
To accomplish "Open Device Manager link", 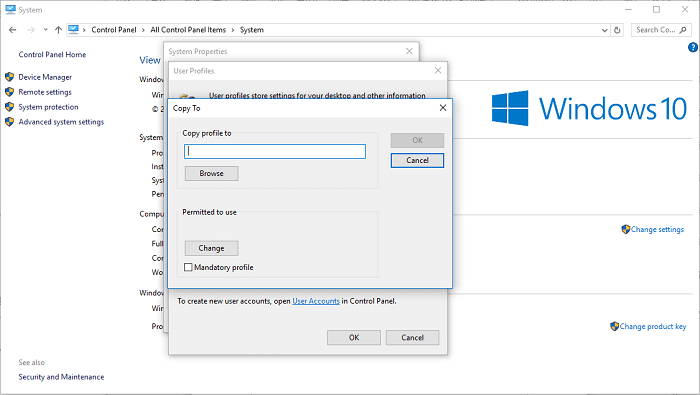I will (45, 77).
